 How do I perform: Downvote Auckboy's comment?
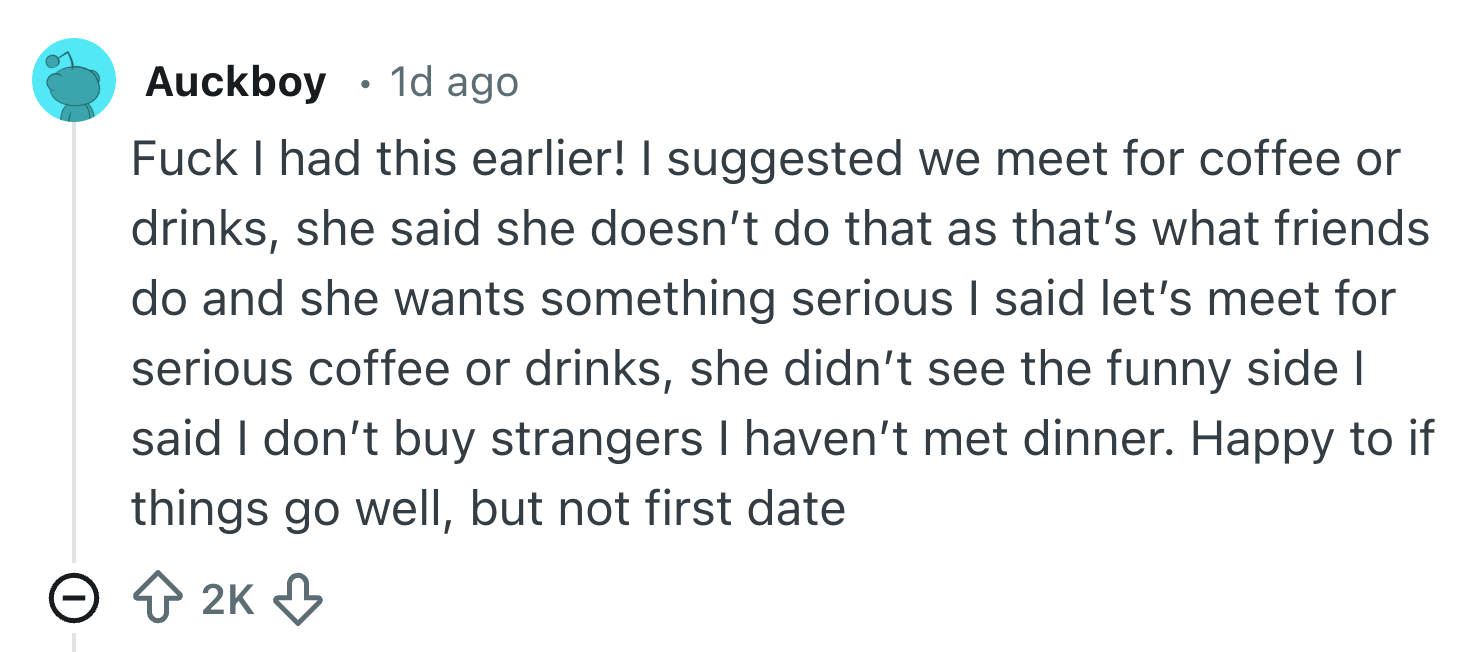[300, 598]
